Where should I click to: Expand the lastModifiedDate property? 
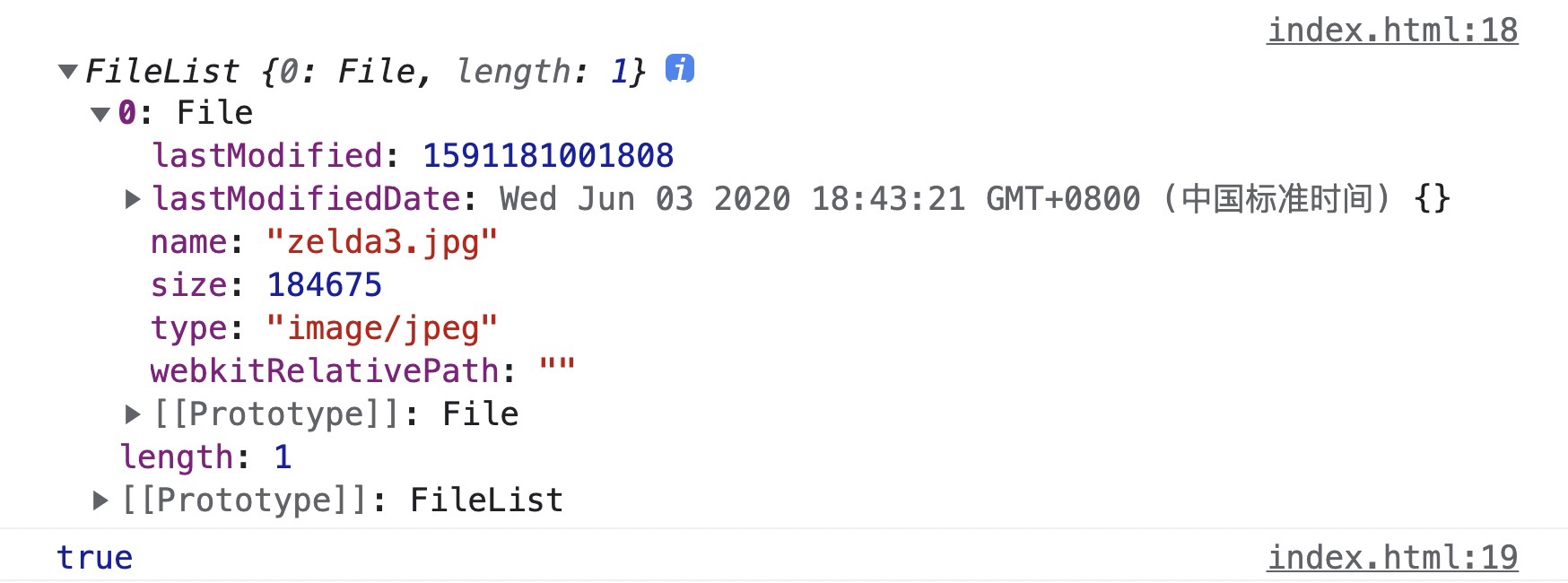tap(133, 199)
